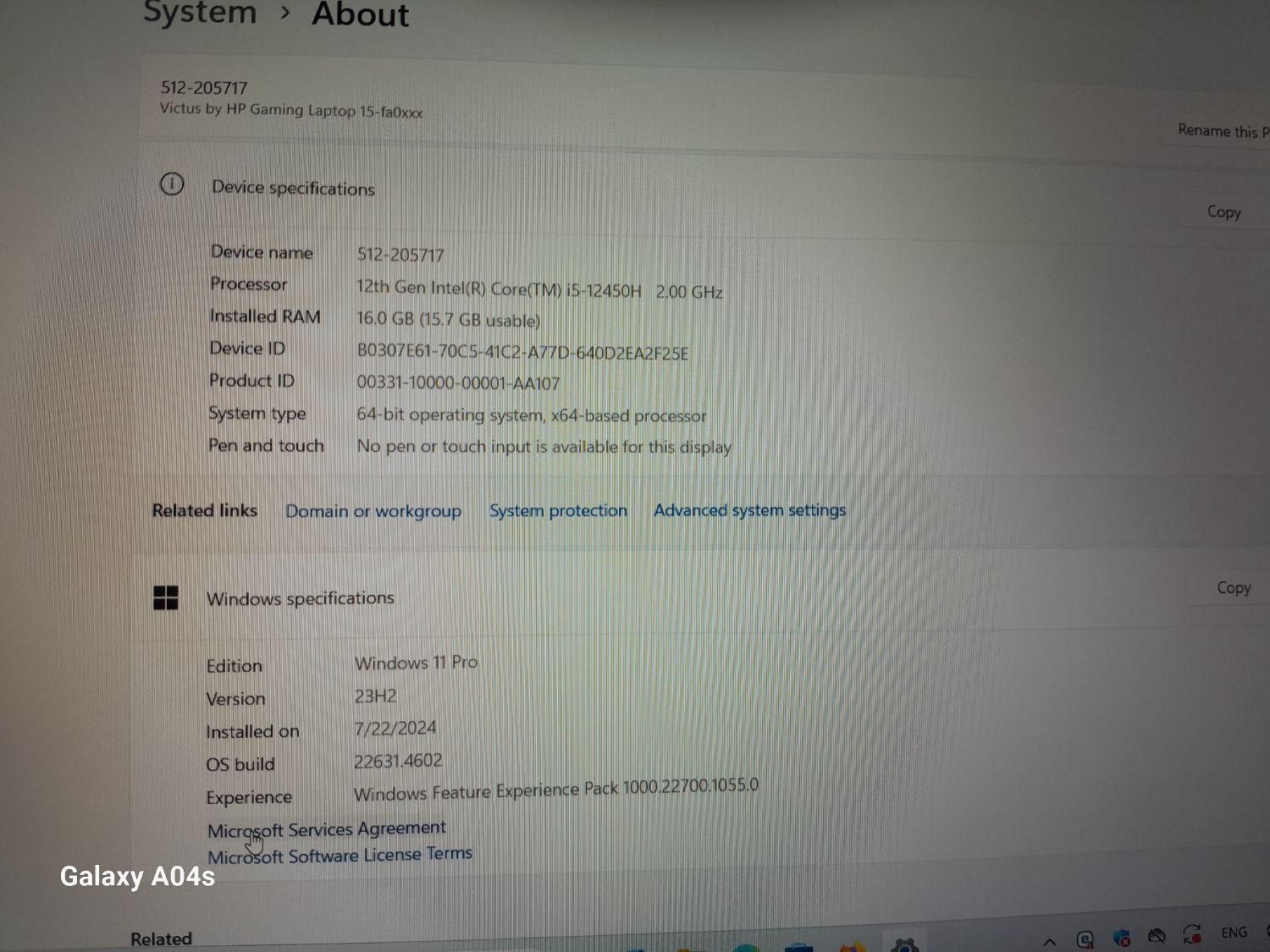The width and height of the screenshot is (1270, 952).
Task: Copy the Device specifications
Action: (x=1224, y=212)
